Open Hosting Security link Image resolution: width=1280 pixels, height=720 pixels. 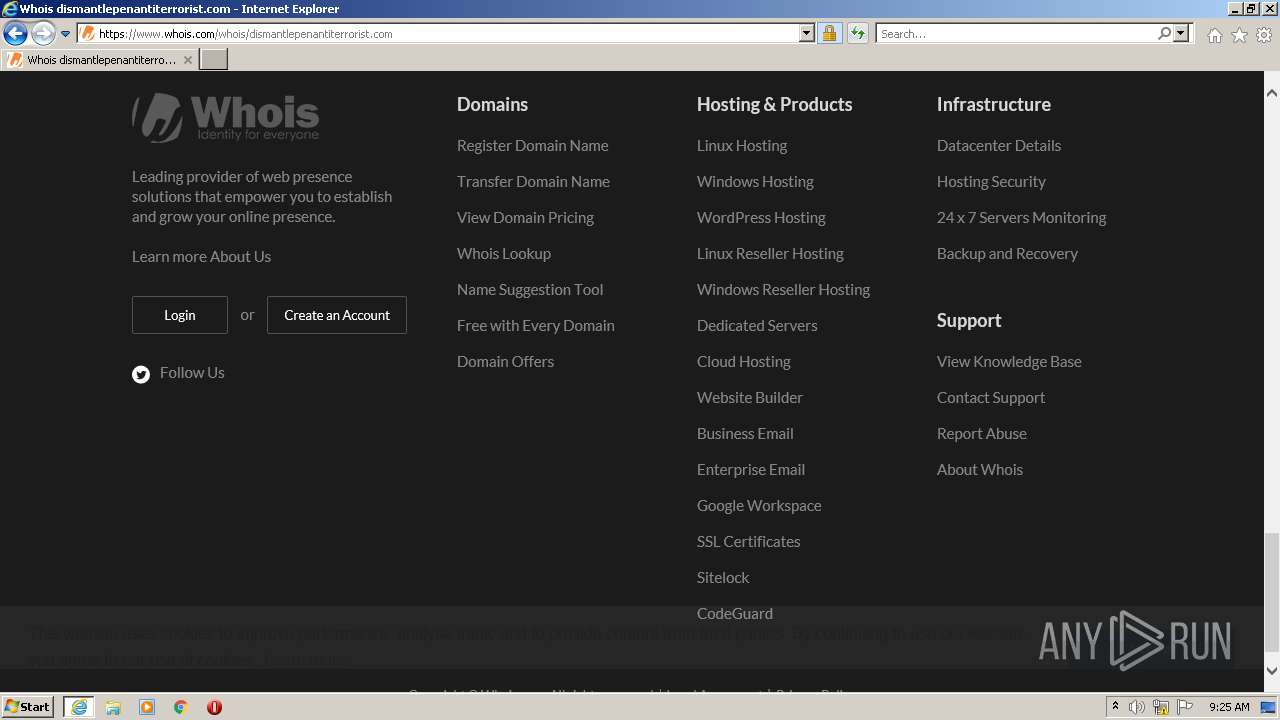991,181
